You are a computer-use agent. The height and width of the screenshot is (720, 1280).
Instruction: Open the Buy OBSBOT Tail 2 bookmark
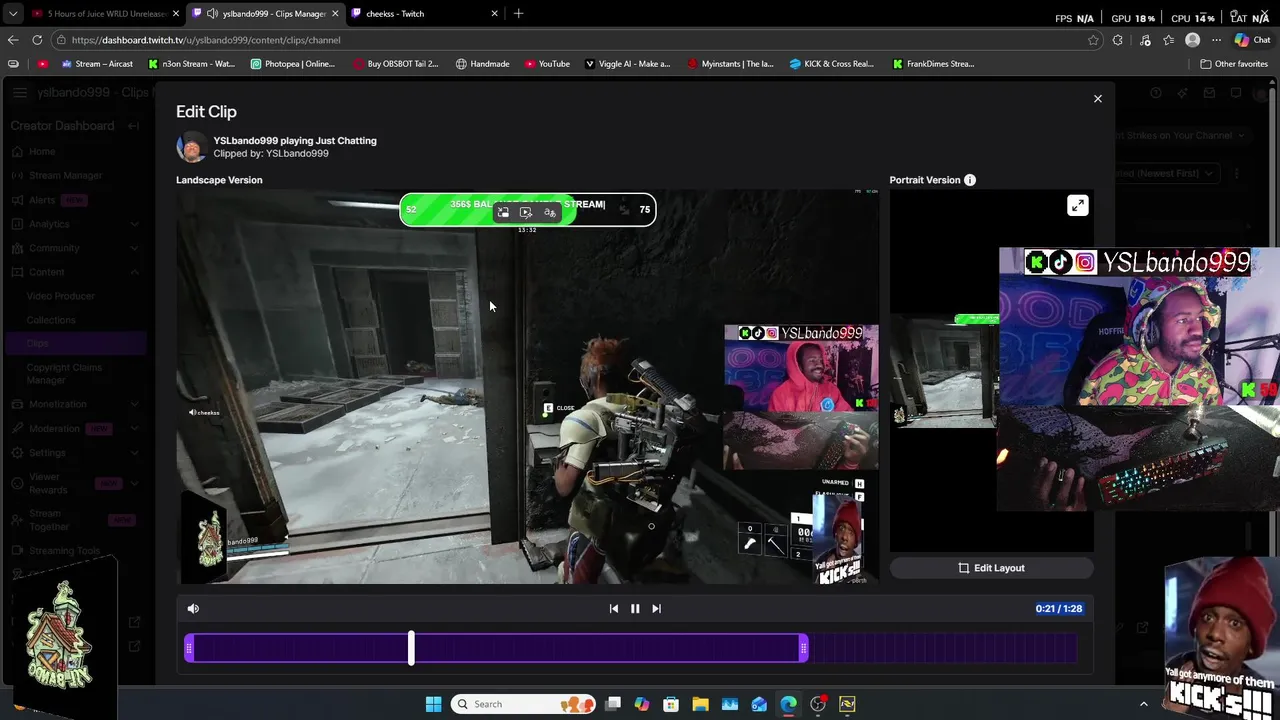pos(396,64)
